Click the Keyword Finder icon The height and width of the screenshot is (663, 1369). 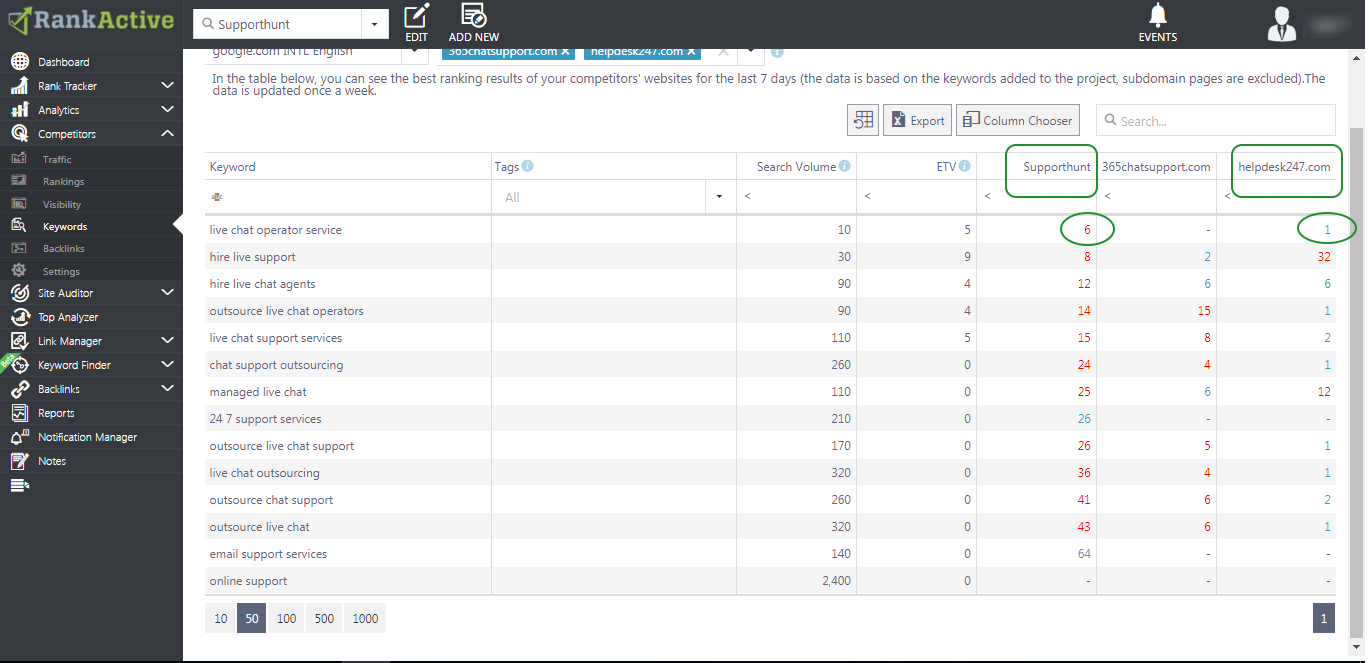pyautogui.click(x=20, y=365)
